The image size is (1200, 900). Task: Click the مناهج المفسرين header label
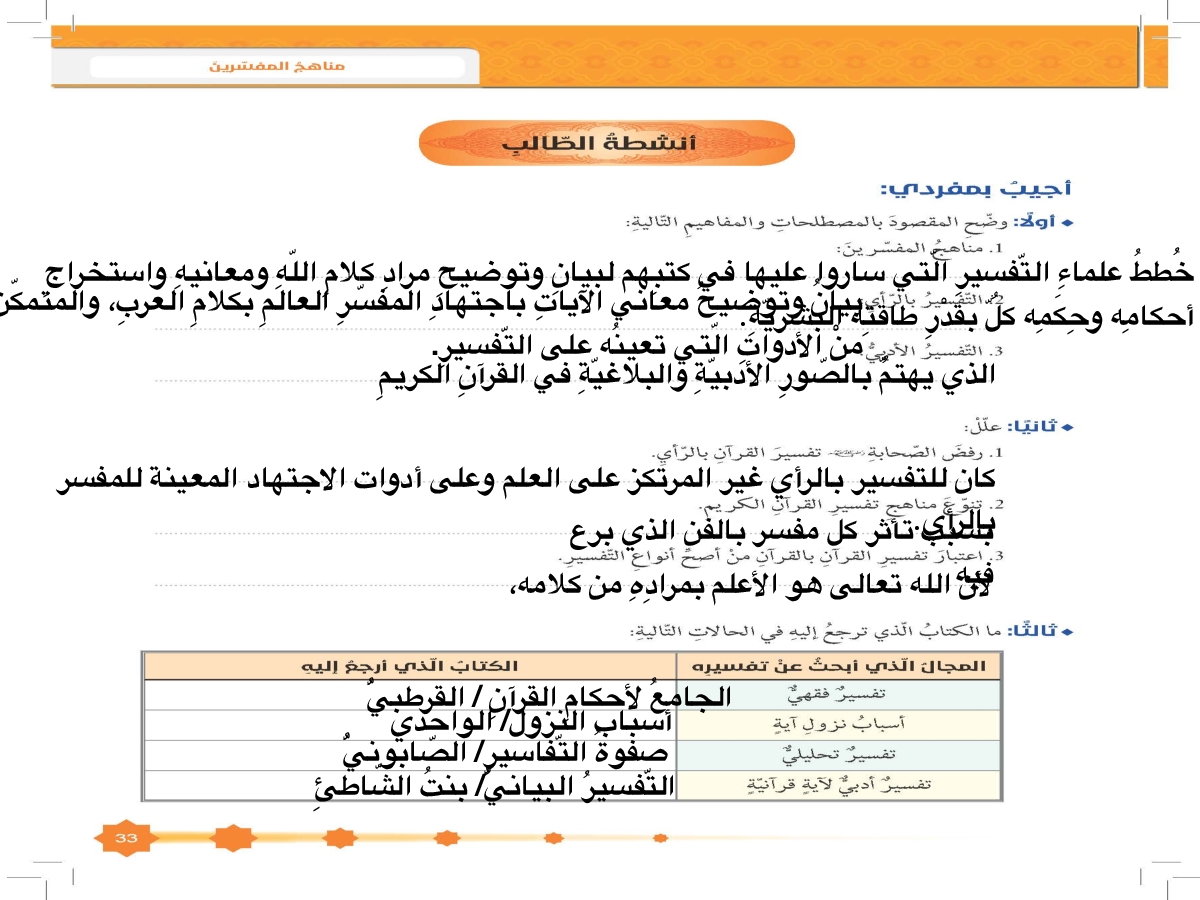pyautogui.click(x=277, y=67)
